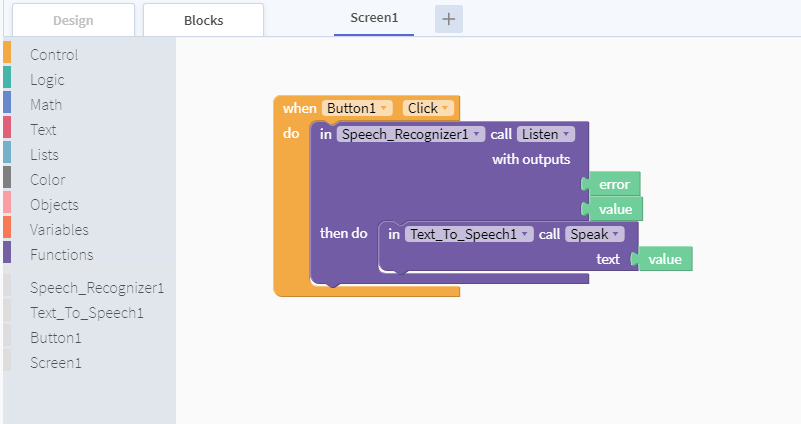801x424 pixels.
Task: Open the Lists blocks category
Action: tap(44, 155)
